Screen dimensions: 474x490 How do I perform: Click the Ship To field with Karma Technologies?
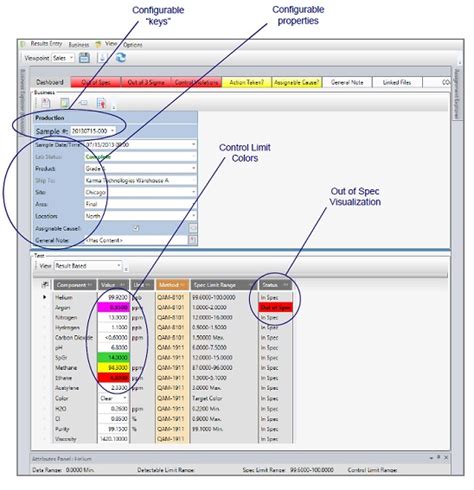pyautogui.click(x=140, y=180)
